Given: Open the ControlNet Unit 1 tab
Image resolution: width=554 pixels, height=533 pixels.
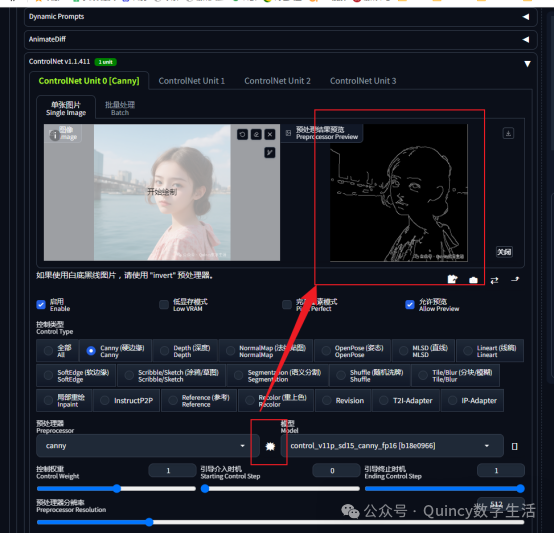Looking at the screenshot, I should (191, 81).
